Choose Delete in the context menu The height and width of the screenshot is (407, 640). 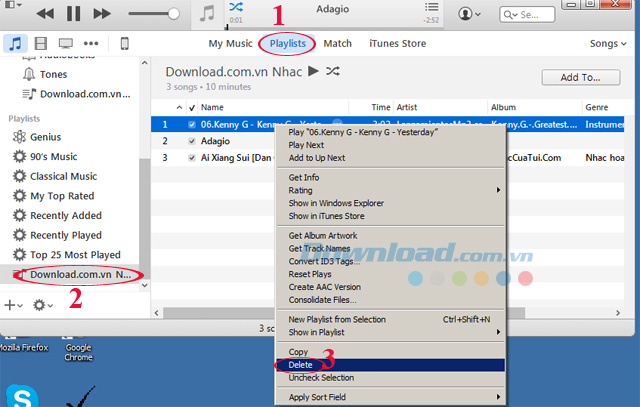coord(390,365)
